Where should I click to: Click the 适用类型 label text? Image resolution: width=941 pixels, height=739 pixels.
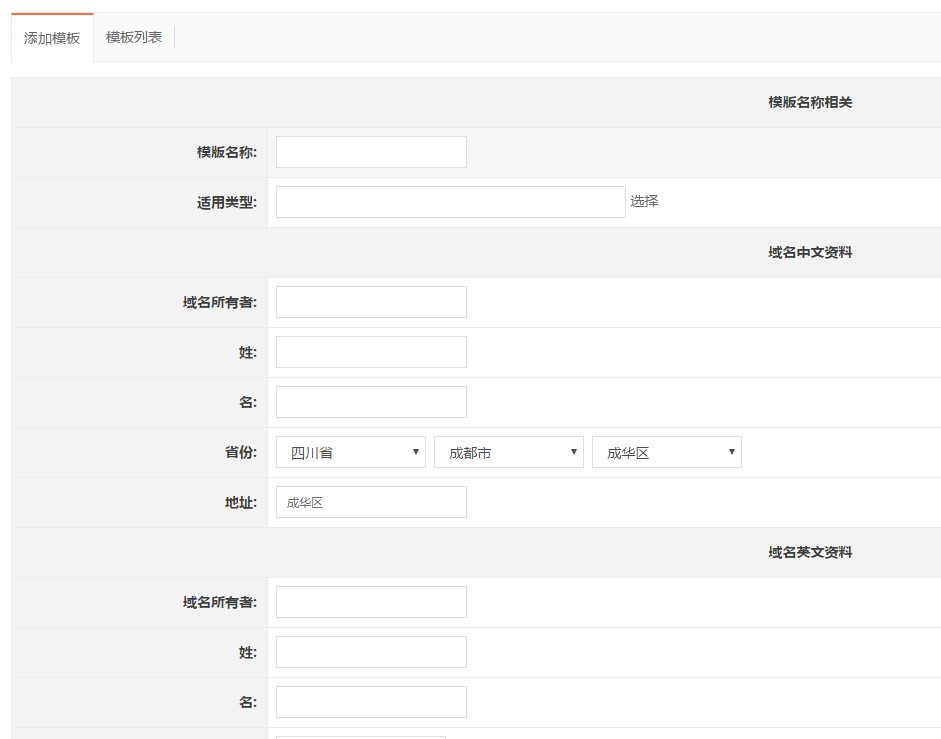[x=227, y=202]
